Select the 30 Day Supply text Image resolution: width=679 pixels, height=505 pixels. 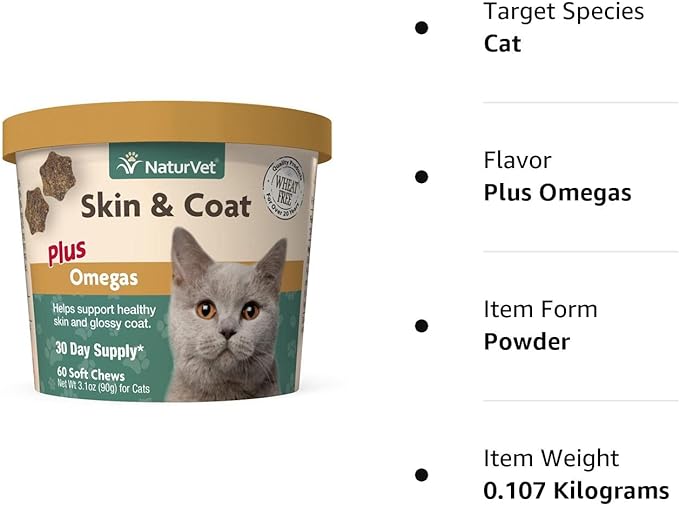click(100, 350)
